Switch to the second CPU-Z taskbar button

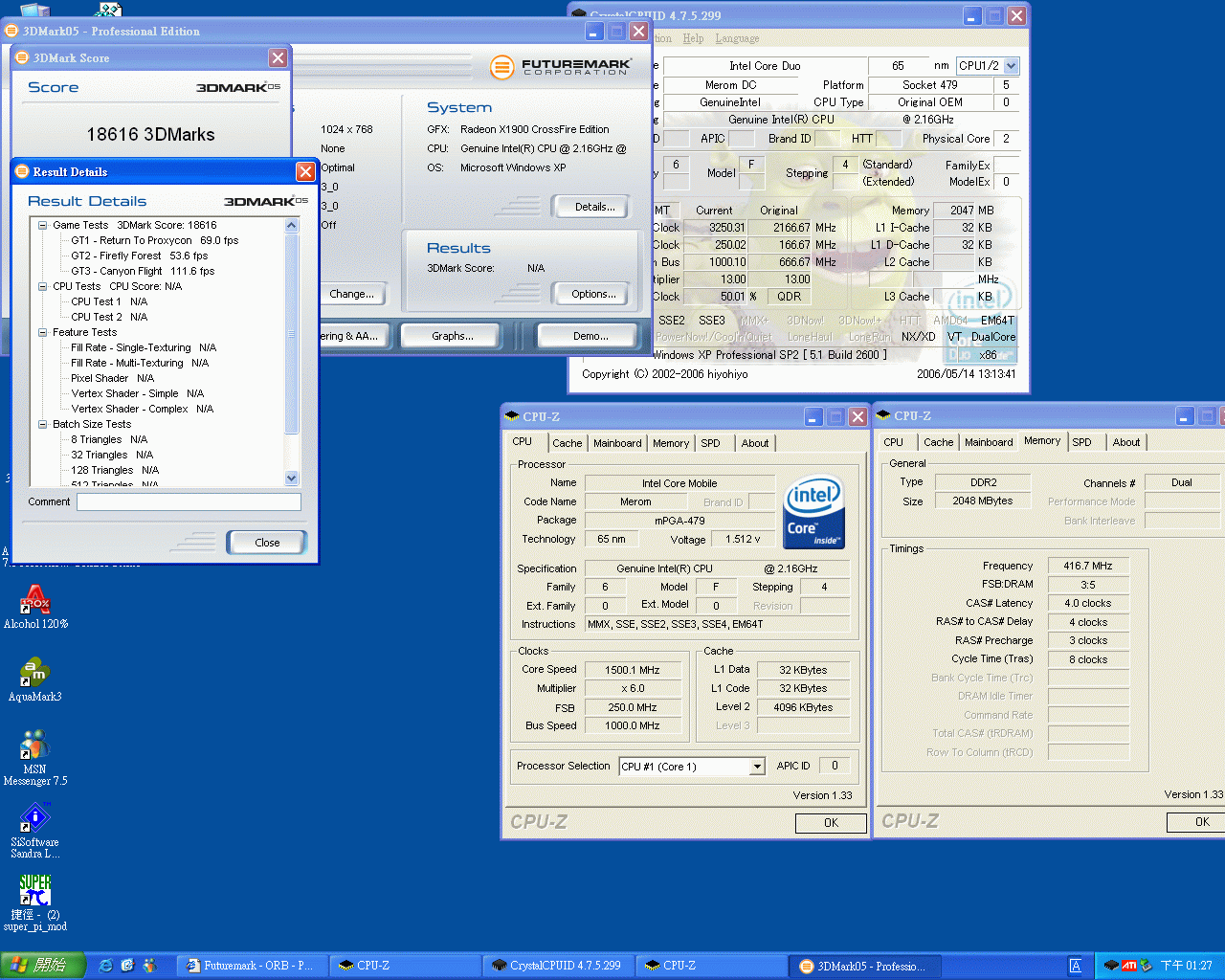711,966
